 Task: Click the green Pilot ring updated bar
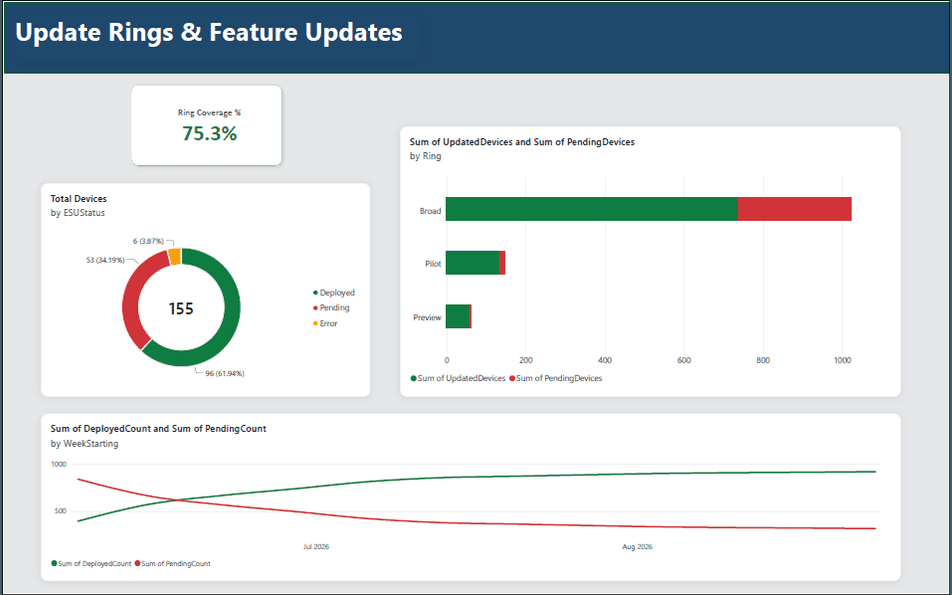click(x=472, y=263)
